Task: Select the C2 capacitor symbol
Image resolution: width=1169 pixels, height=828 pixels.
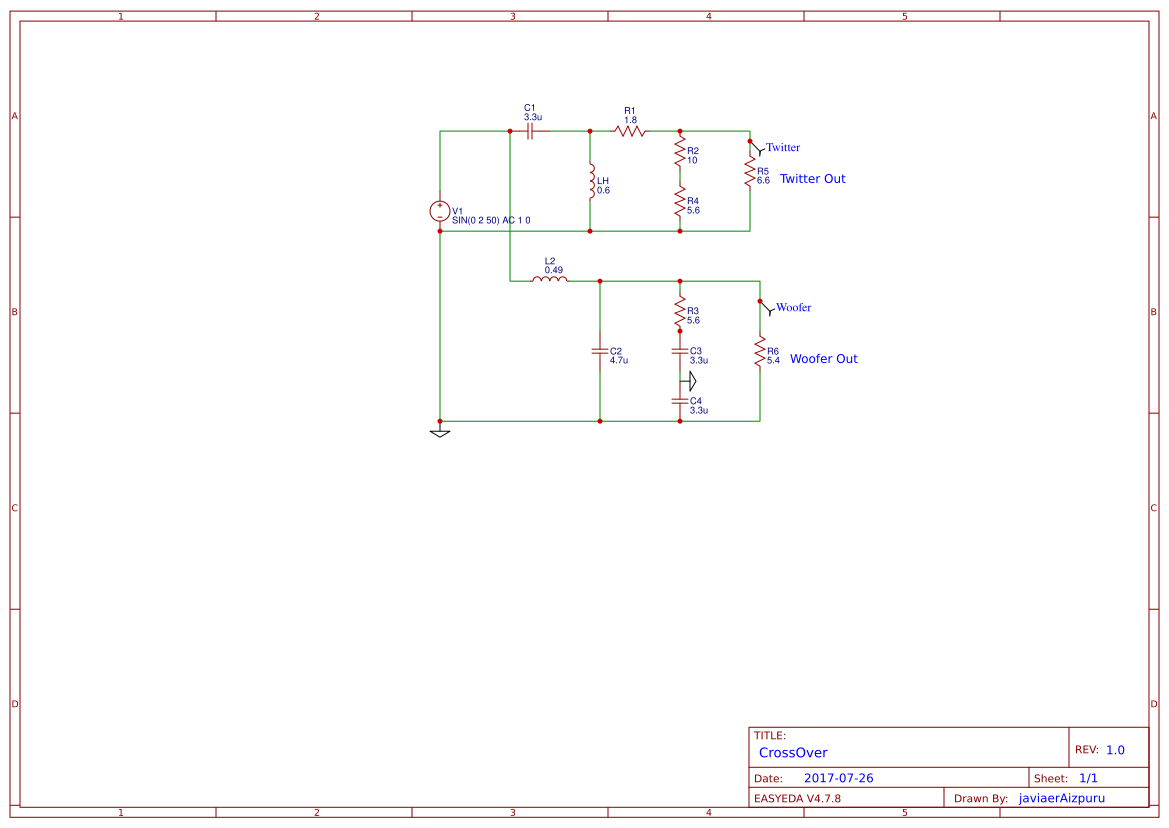Action: click(600, 351)
